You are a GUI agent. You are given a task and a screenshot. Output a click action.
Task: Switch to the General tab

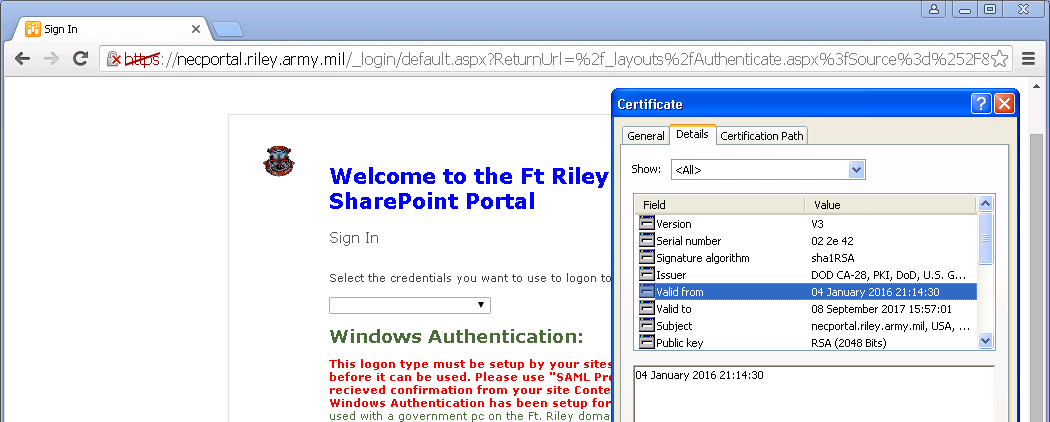point(646,136)
